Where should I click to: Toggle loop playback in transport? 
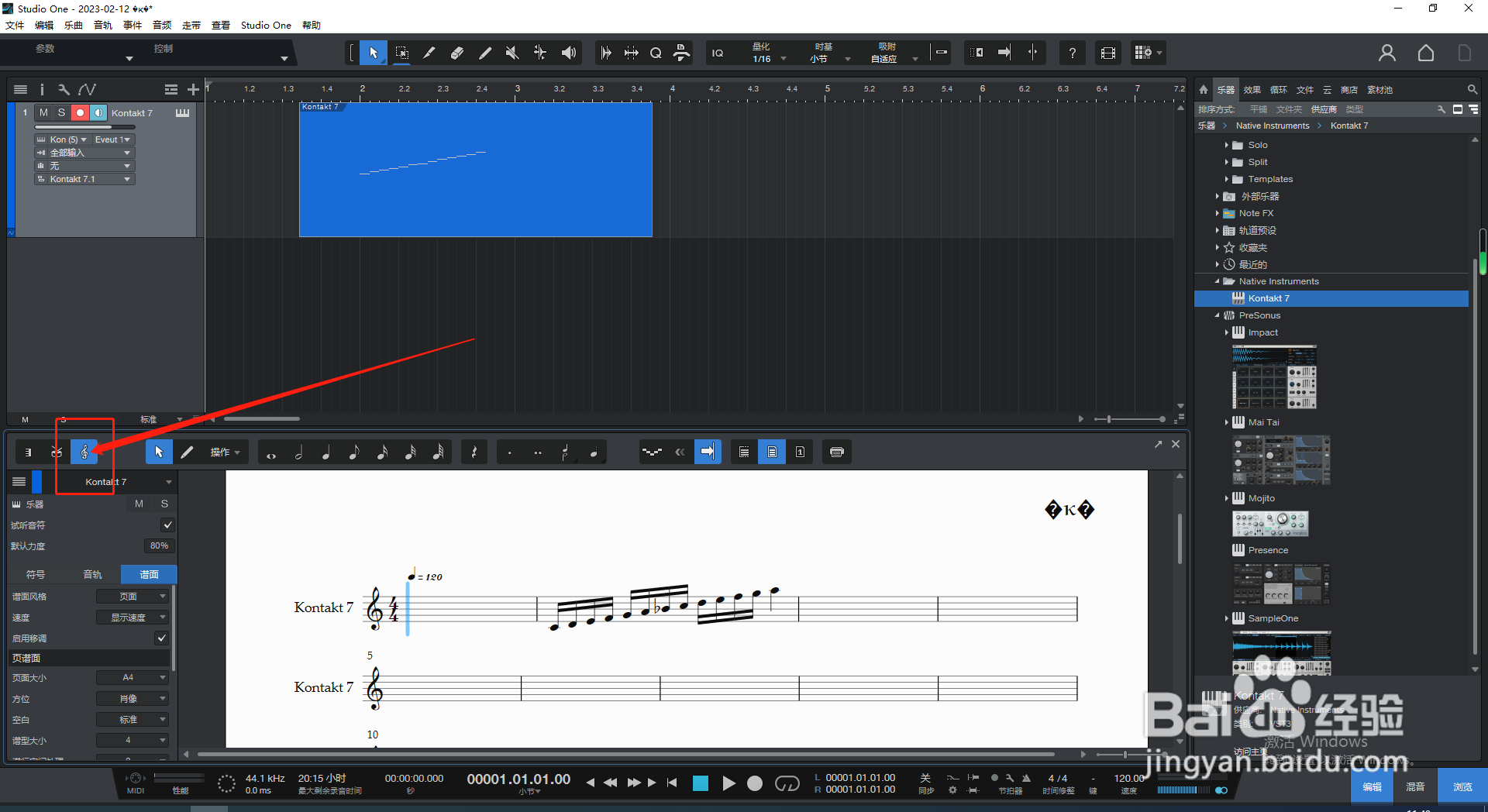coord(787,784)
